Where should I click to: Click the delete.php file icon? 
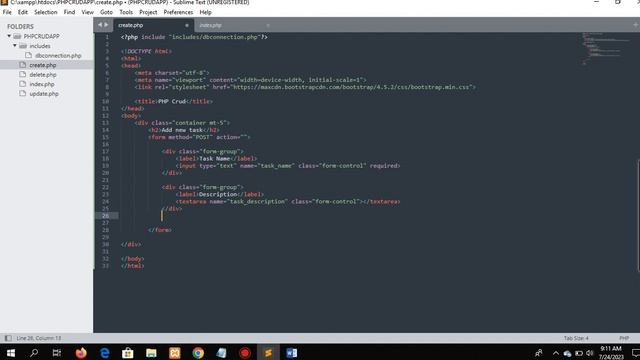click(x=22, y=74)
